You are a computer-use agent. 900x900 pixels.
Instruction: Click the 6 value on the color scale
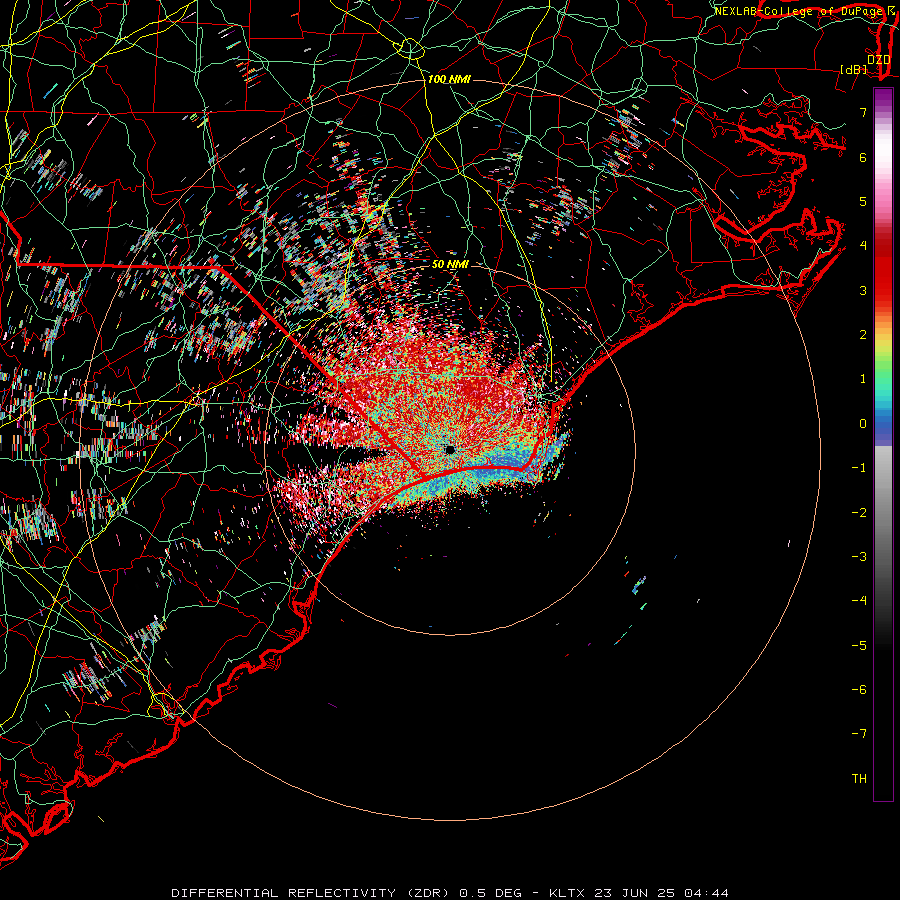(x=863, y=157)
